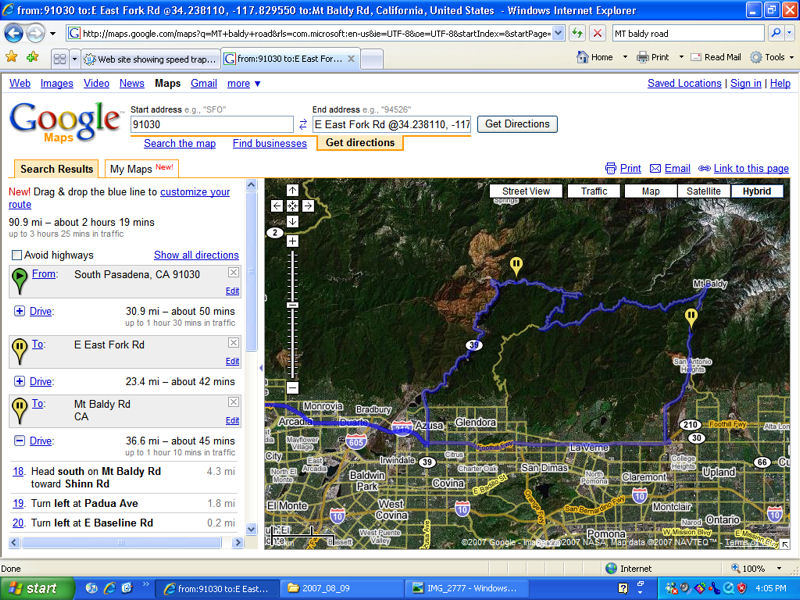Screen dimensions: 800x600
Task: Open the Quick Tabs list dropdown arrow
Action: (x=74, y=59)
